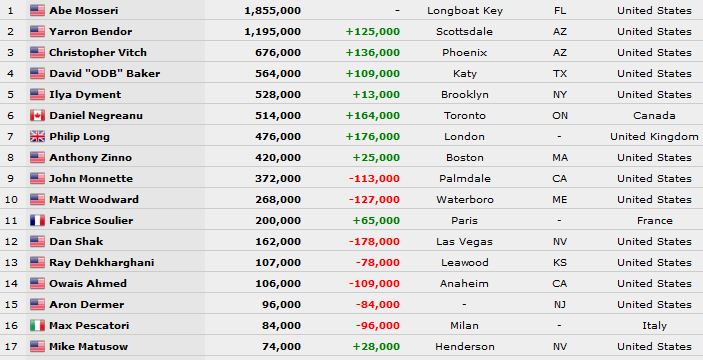Click the US flag beside Mike Matusow
The height and width of the screenshot is (360, 703).
coord(37,347)
